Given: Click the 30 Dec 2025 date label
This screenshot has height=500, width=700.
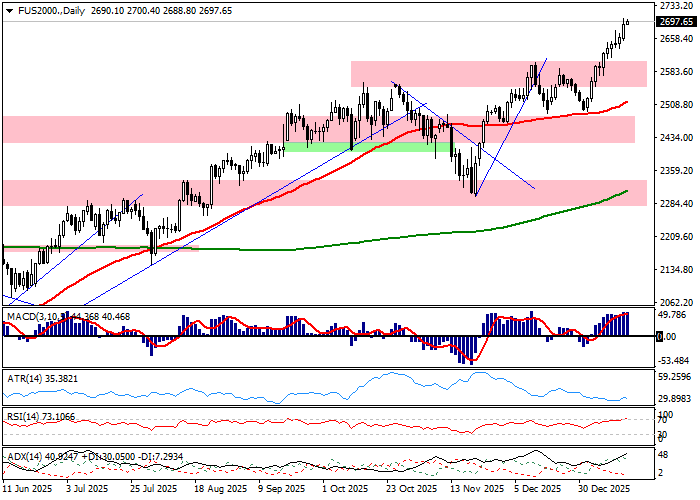Looking at the screenshot, I should pyautogui.click(x=606, y=489).
